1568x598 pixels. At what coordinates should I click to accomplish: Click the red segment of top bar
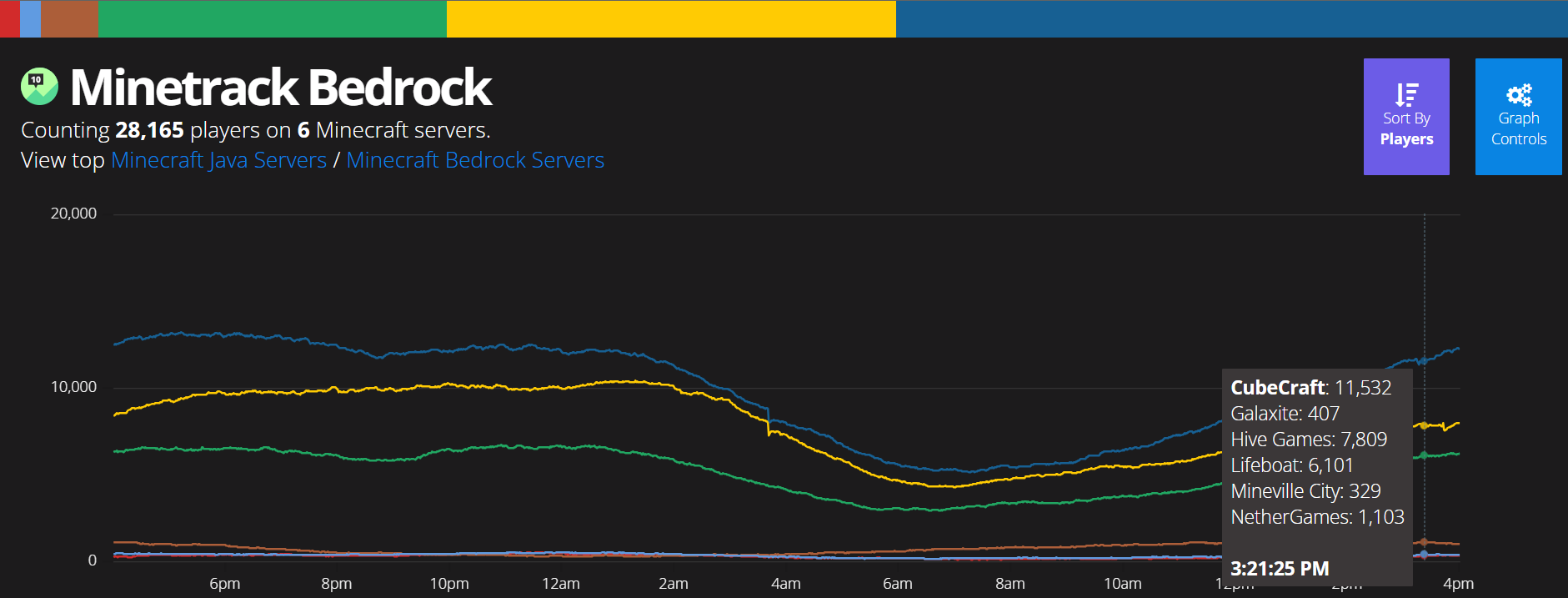tap(10, 18)
